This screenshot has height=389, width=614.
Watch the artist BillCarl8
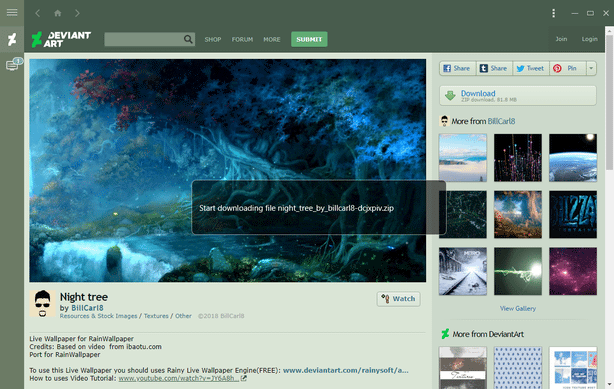(398, 299)
